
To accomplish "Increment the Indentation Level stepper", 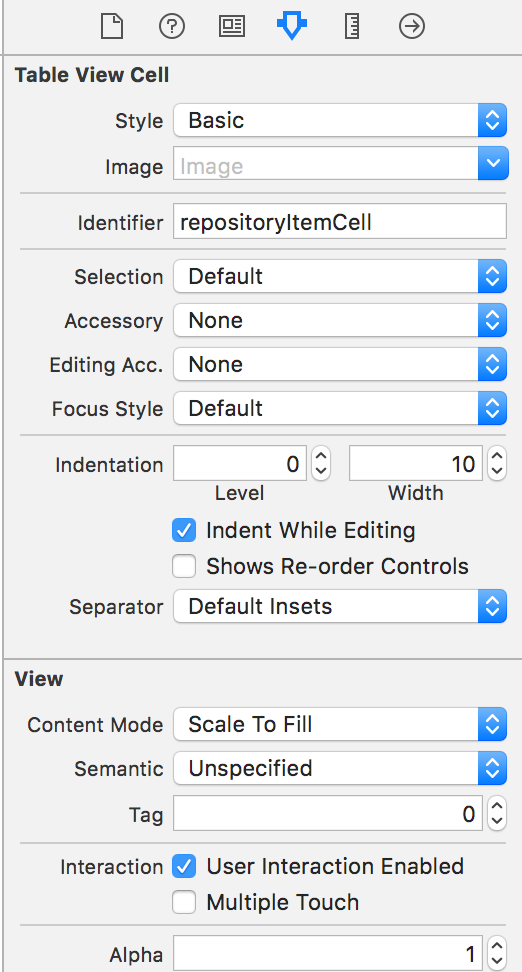I will point(321,456).
